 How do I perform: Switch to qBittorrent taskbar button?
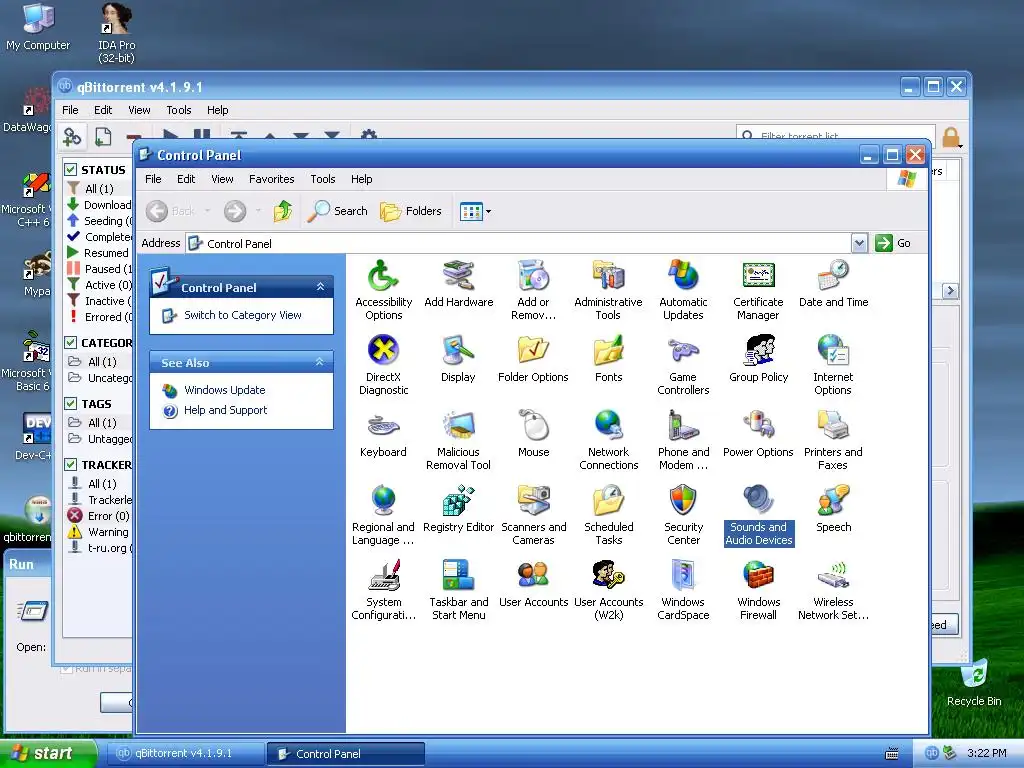click(185, 753)
